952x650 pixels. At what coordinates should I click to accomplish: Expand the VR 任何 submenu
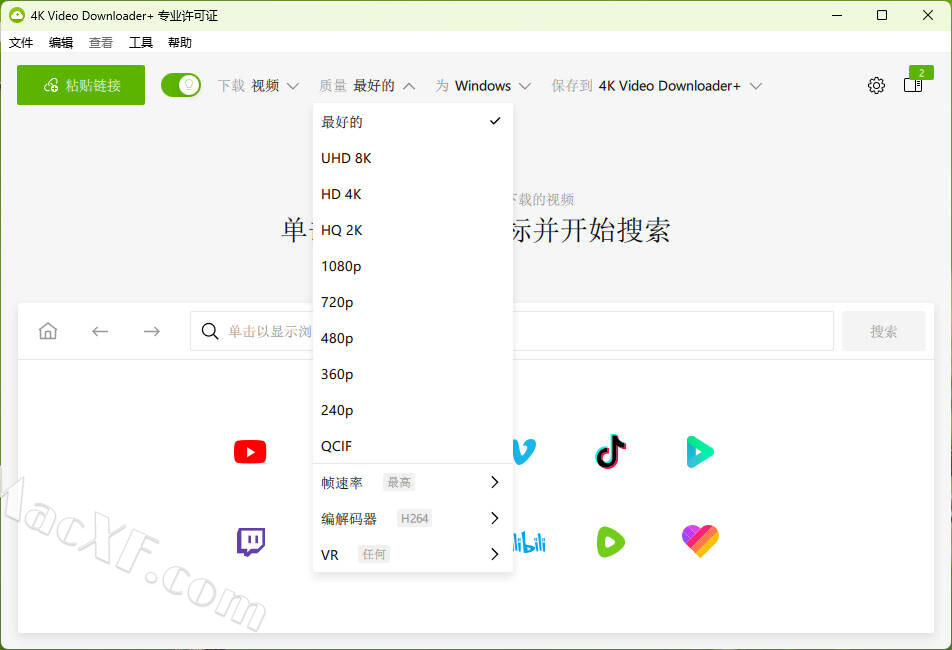(413, 554)
